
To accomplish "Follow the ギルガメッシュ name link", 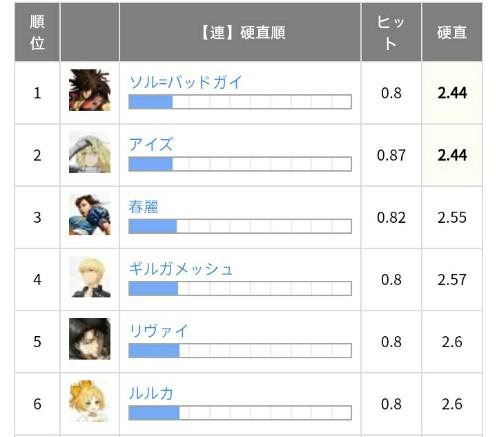I will 180,269.
